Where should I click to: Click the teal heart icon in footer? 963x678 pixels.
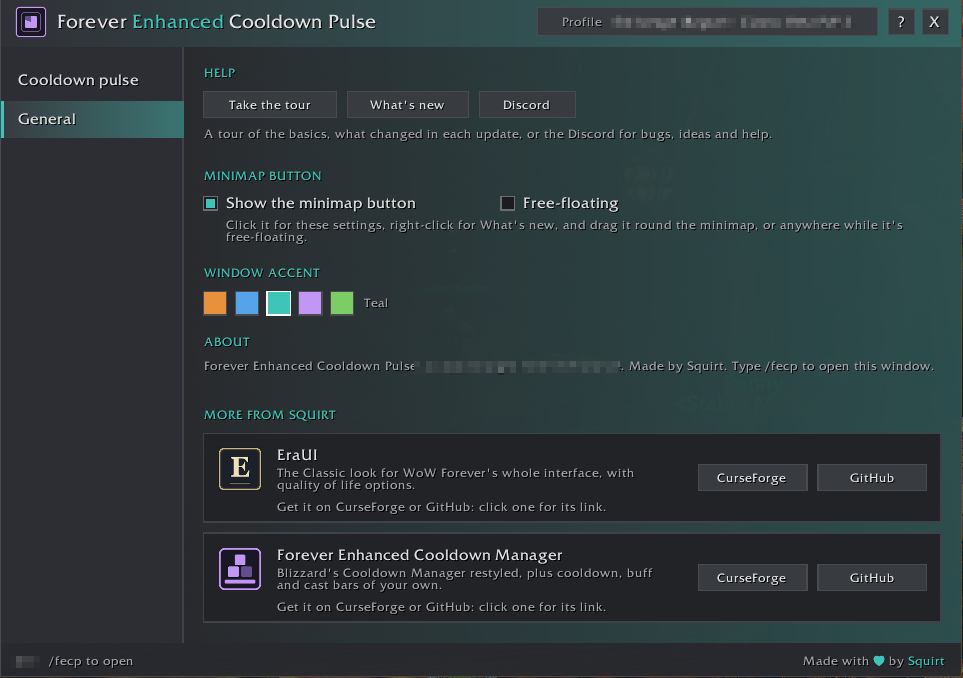(879, 661)
